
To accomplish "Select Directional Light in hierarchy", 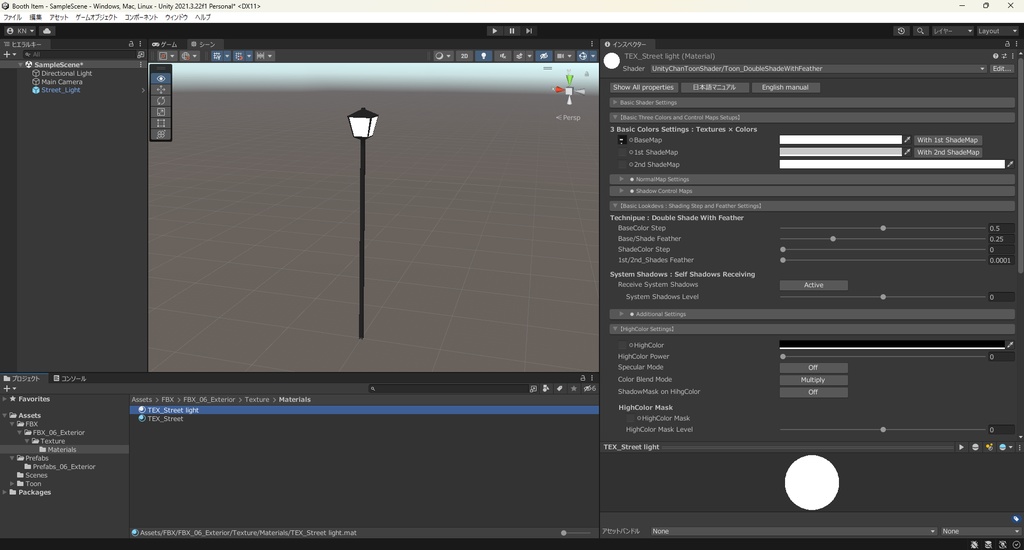I will point(66,73).
